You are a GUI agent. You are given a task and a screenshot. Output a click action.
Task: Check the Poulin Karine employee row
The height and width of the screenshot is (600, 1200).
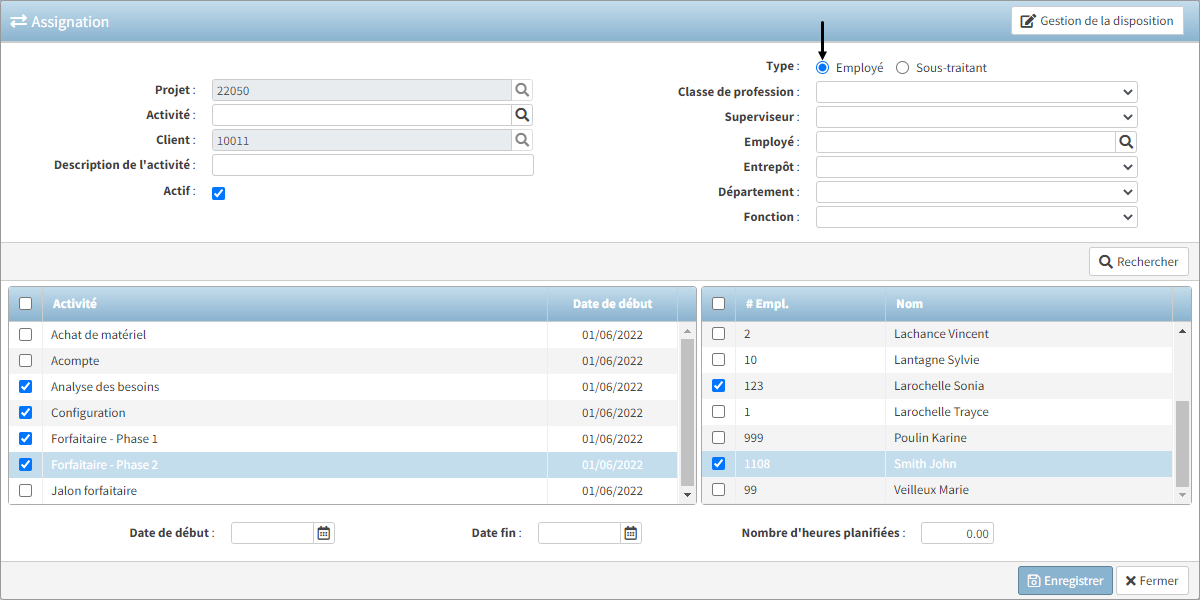coord(719,438)
